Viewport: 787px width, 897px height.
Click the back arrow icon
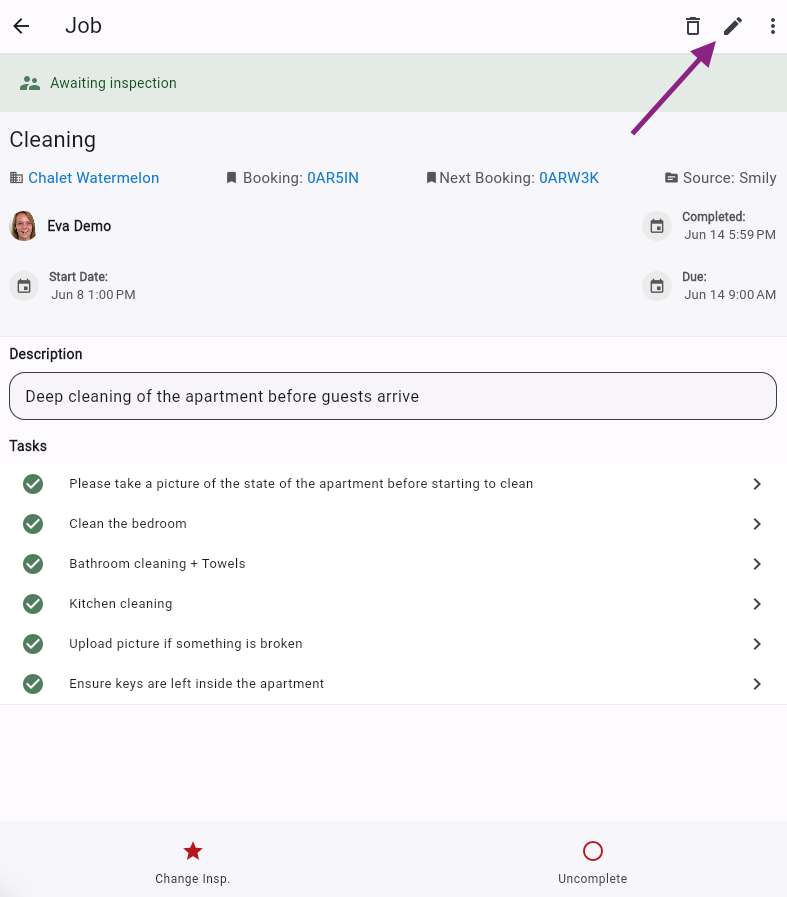coord(21,27)
